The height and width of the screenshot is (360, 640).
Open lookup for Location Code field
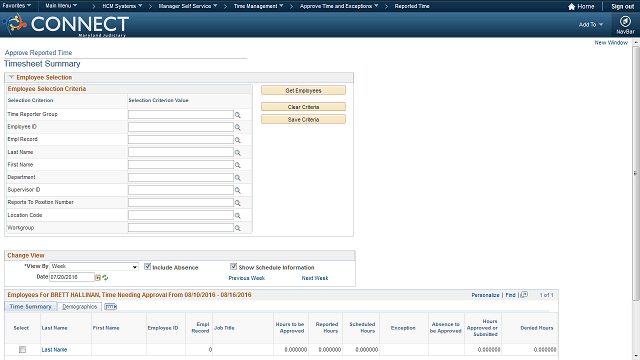[238, 216]
